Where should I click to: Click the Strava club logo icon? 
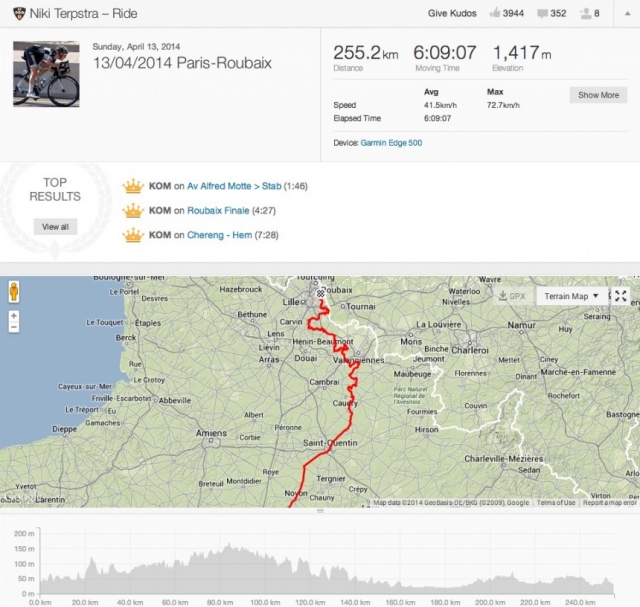(x=11, y=13)
